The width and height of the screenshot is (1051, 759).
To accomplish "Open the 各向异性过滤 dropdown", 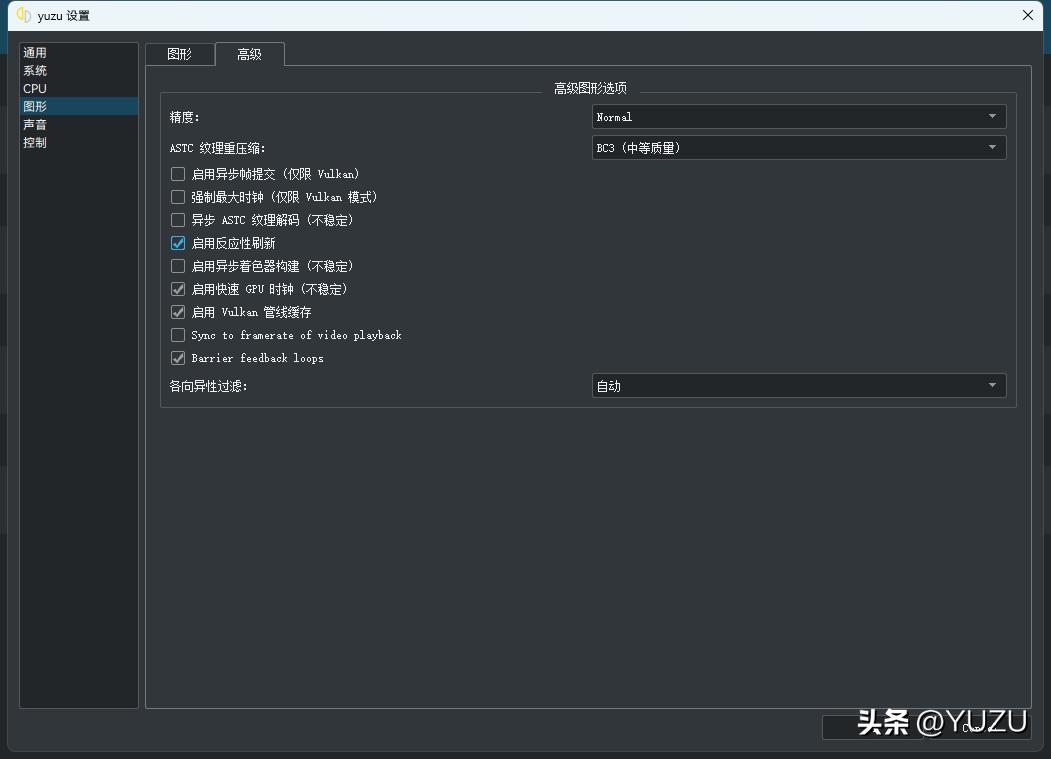I will (797, 385).
